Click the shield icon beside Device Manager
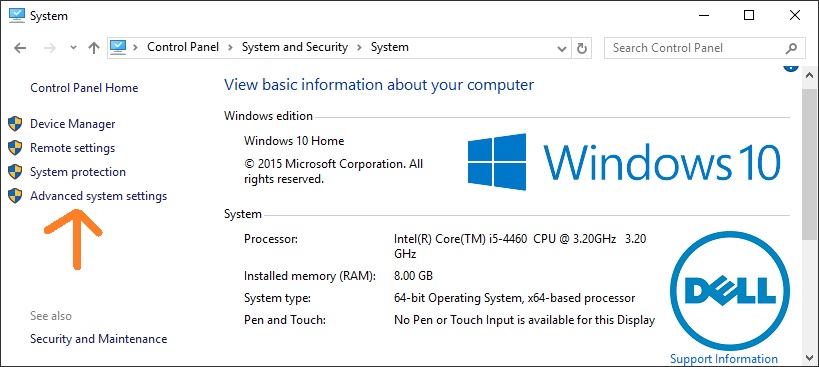 15,124
